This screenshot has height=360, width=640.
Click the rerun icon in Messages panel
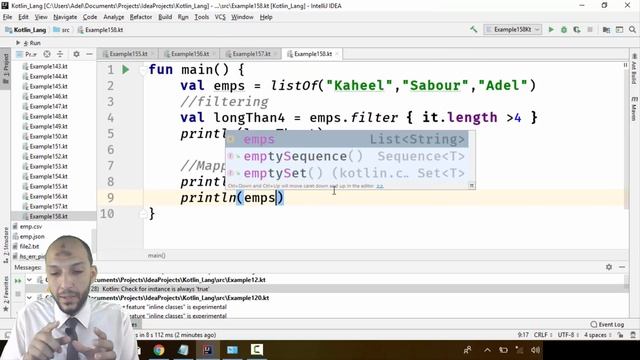(18, 280)
